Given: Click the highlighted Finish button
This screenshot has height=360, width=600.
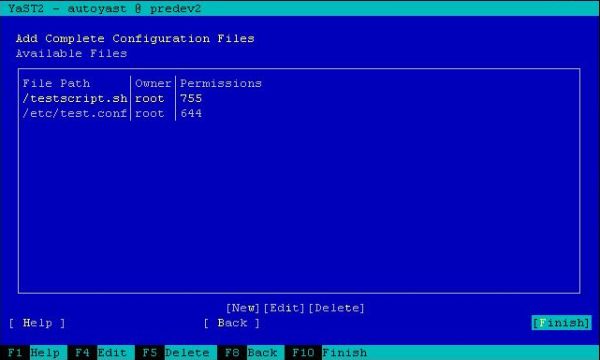Looking at the screenshot, I should (561, 323).
